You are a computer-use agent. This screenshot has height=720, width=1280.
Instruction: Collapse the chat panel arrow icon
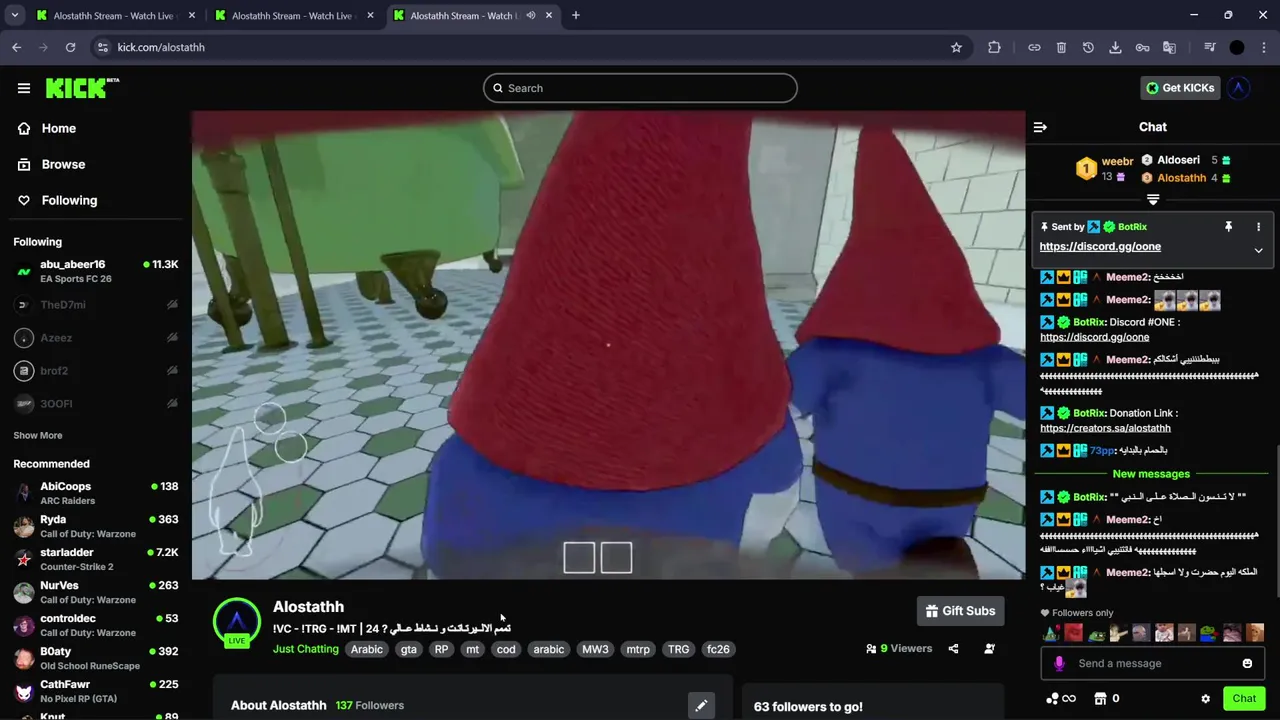1040,127
